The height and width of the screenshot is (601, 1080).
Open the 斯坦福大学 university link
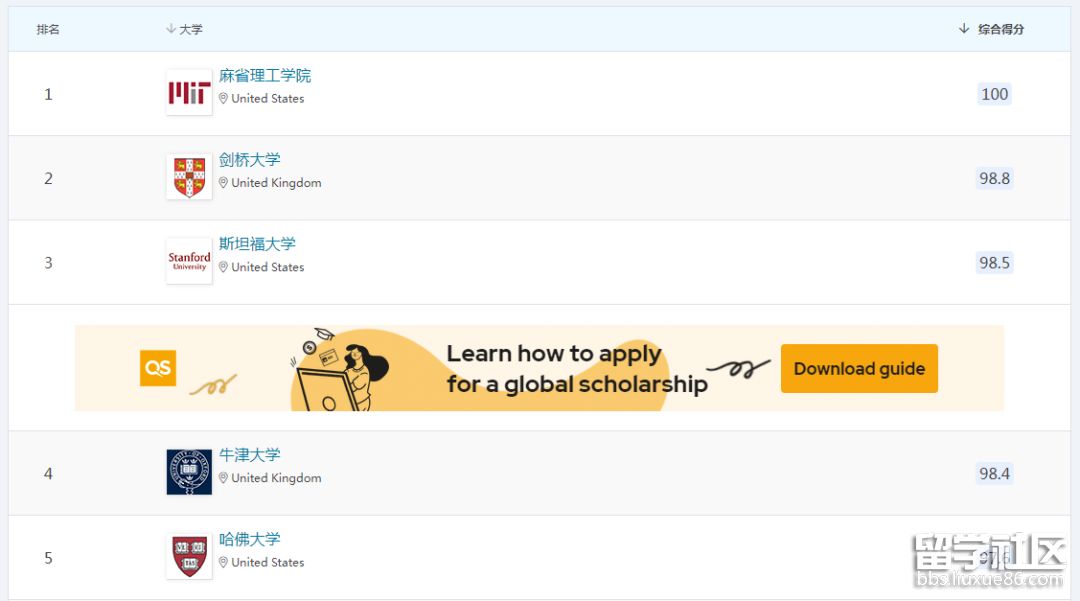[257, 244]
